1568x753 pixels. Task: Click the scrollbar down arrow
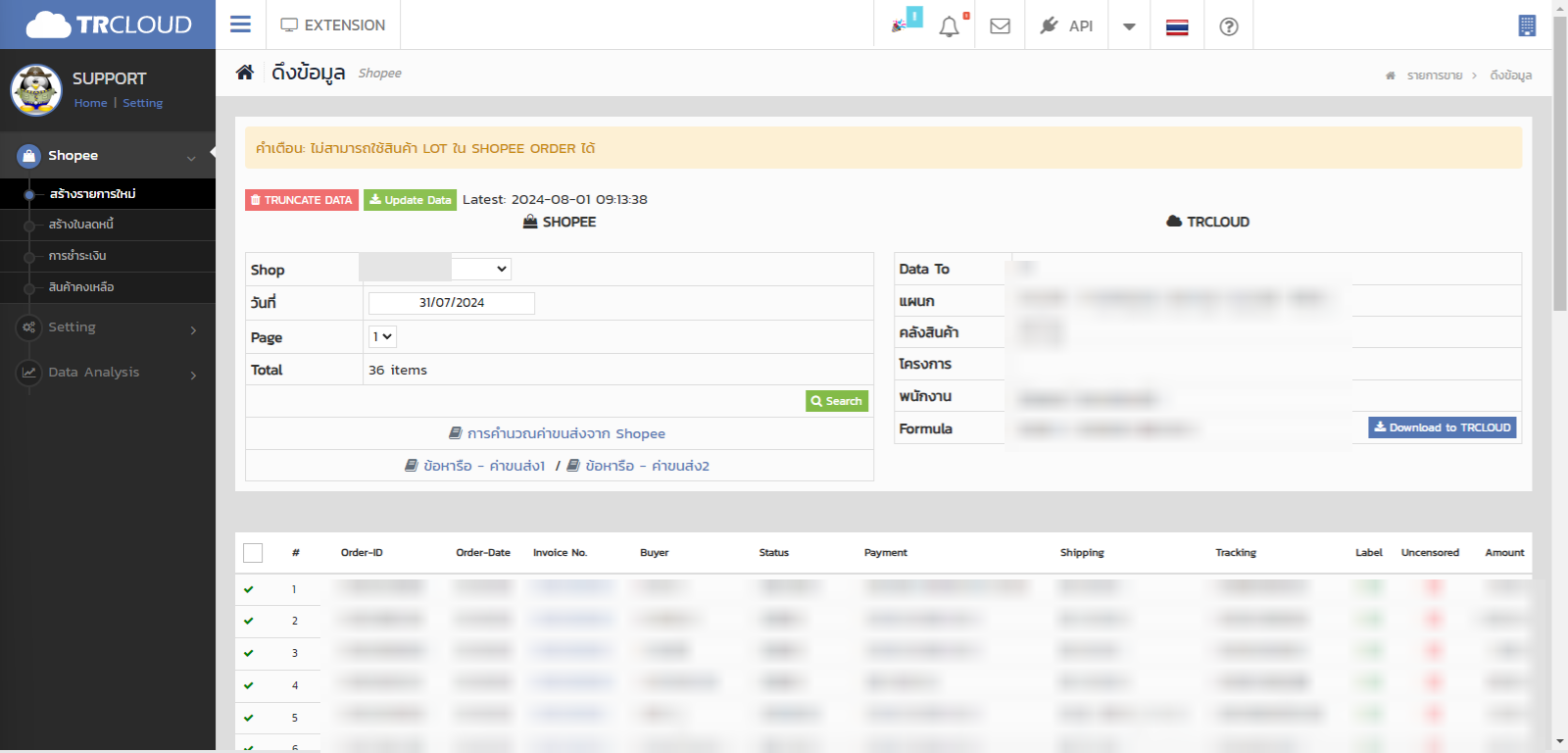tap(1560, 742)
